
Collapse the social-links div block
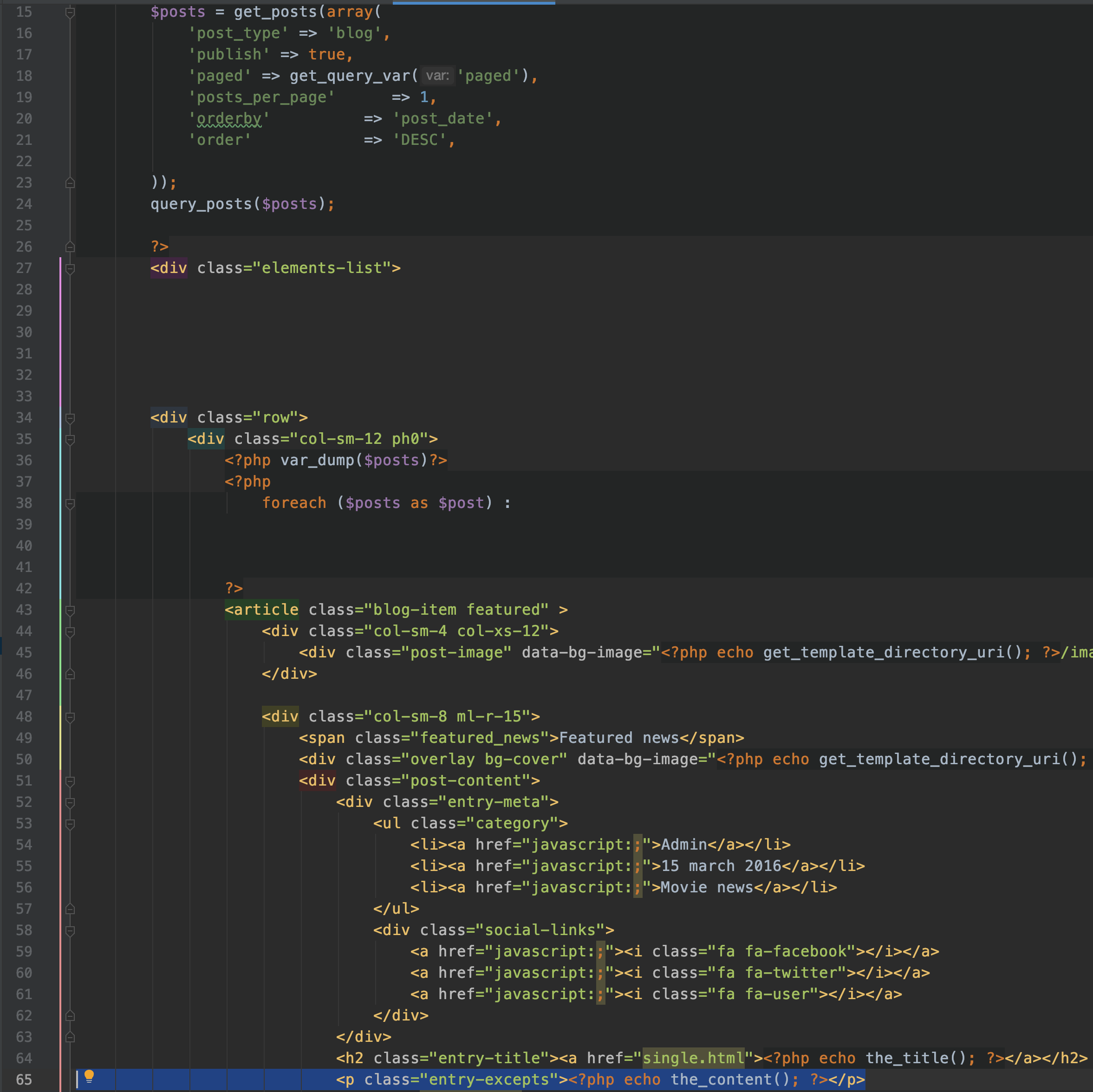70,930
